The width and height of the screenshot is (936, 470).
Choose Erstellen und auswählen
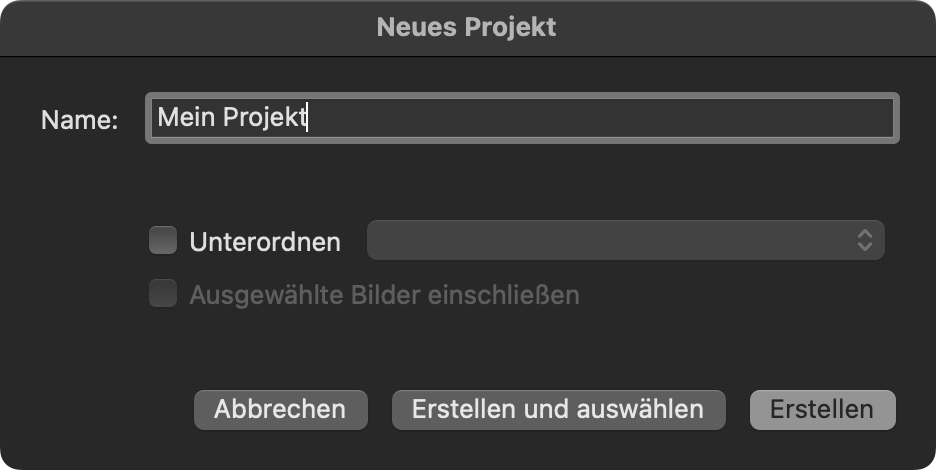[558, 410]
